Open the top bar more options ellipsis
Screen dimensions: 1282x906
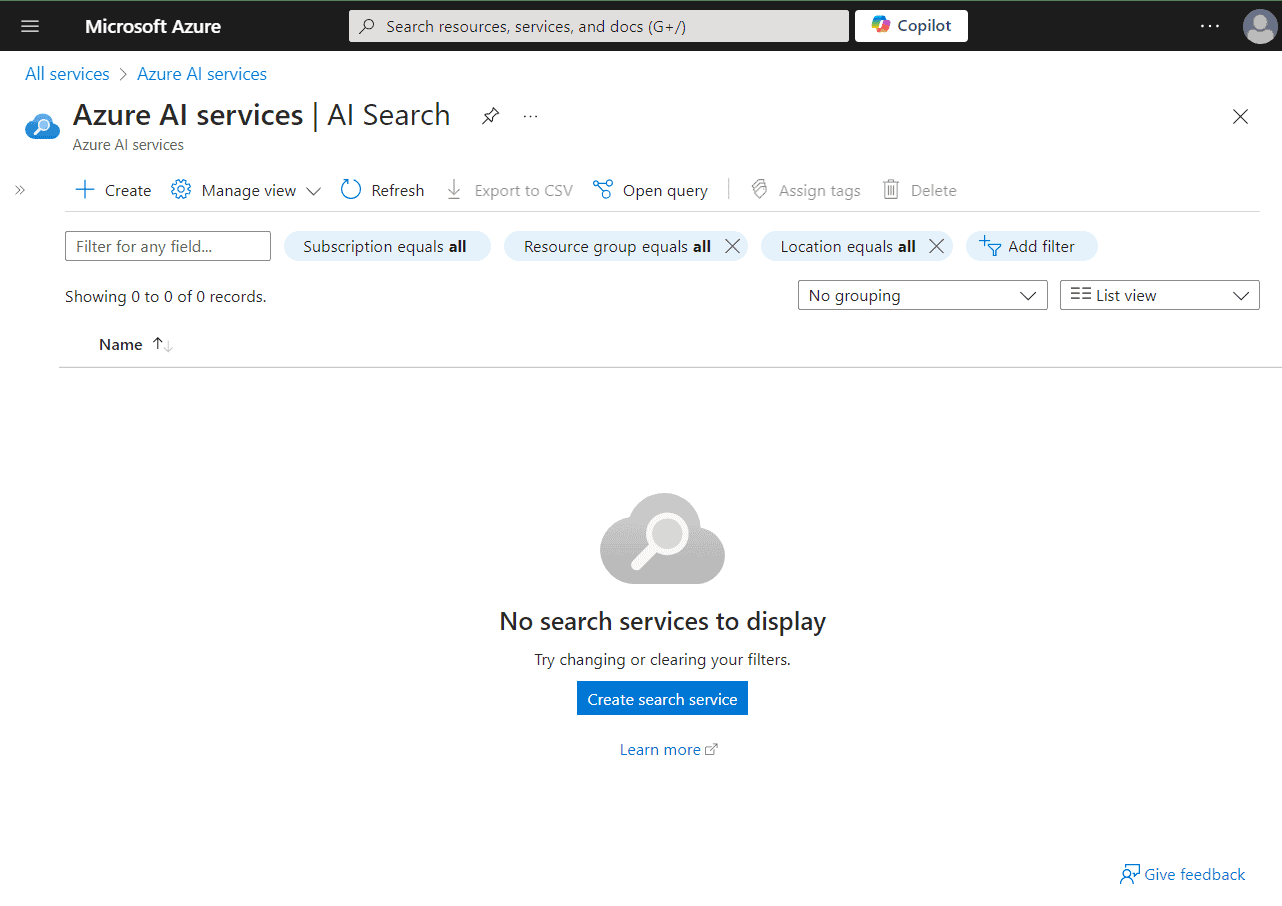[1210, 26]
